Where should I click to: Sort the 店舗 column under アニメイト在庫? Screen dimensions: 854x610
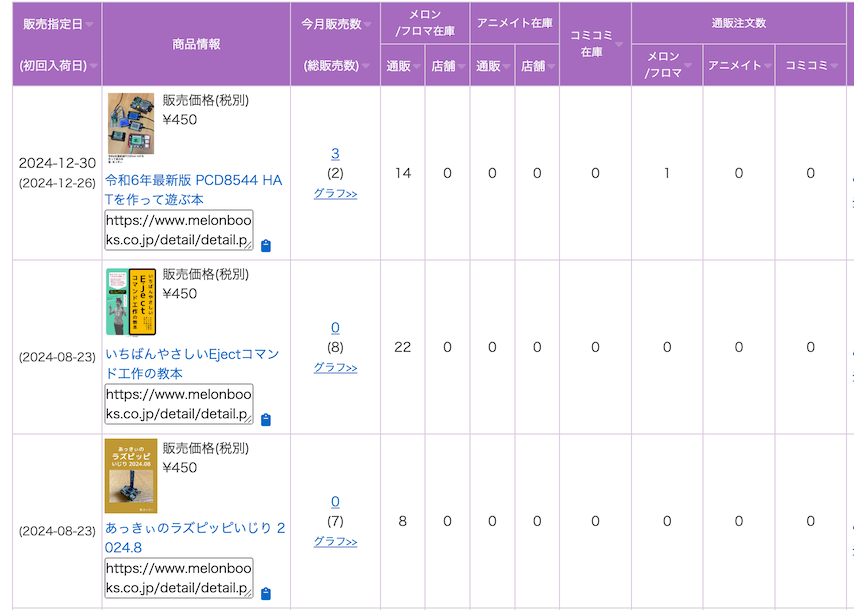coord(552,67)
